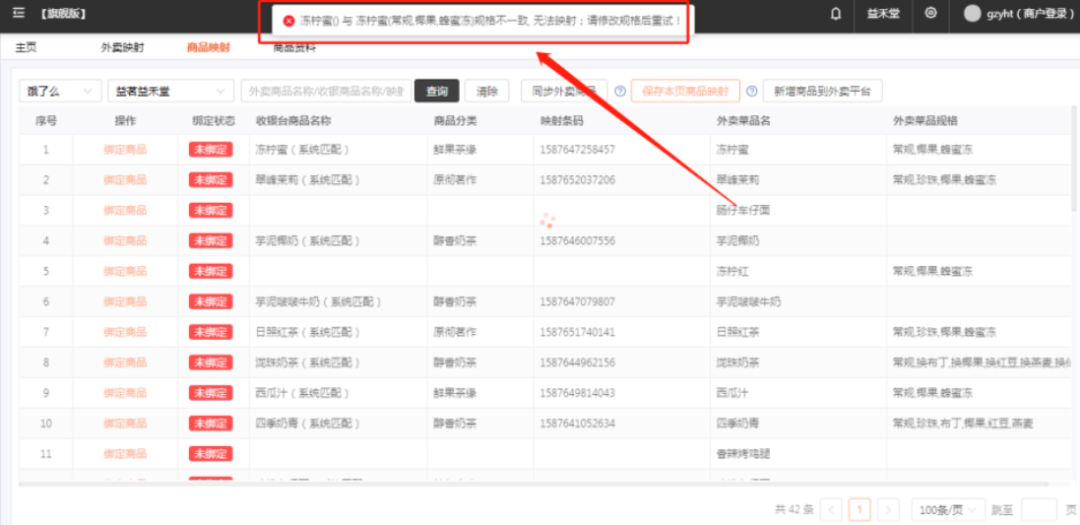This screenshot has width=1080, height=525.
Task: Click 绑定商品 for row 2 翠峰茉莉
Action: [x=125, y=180]
